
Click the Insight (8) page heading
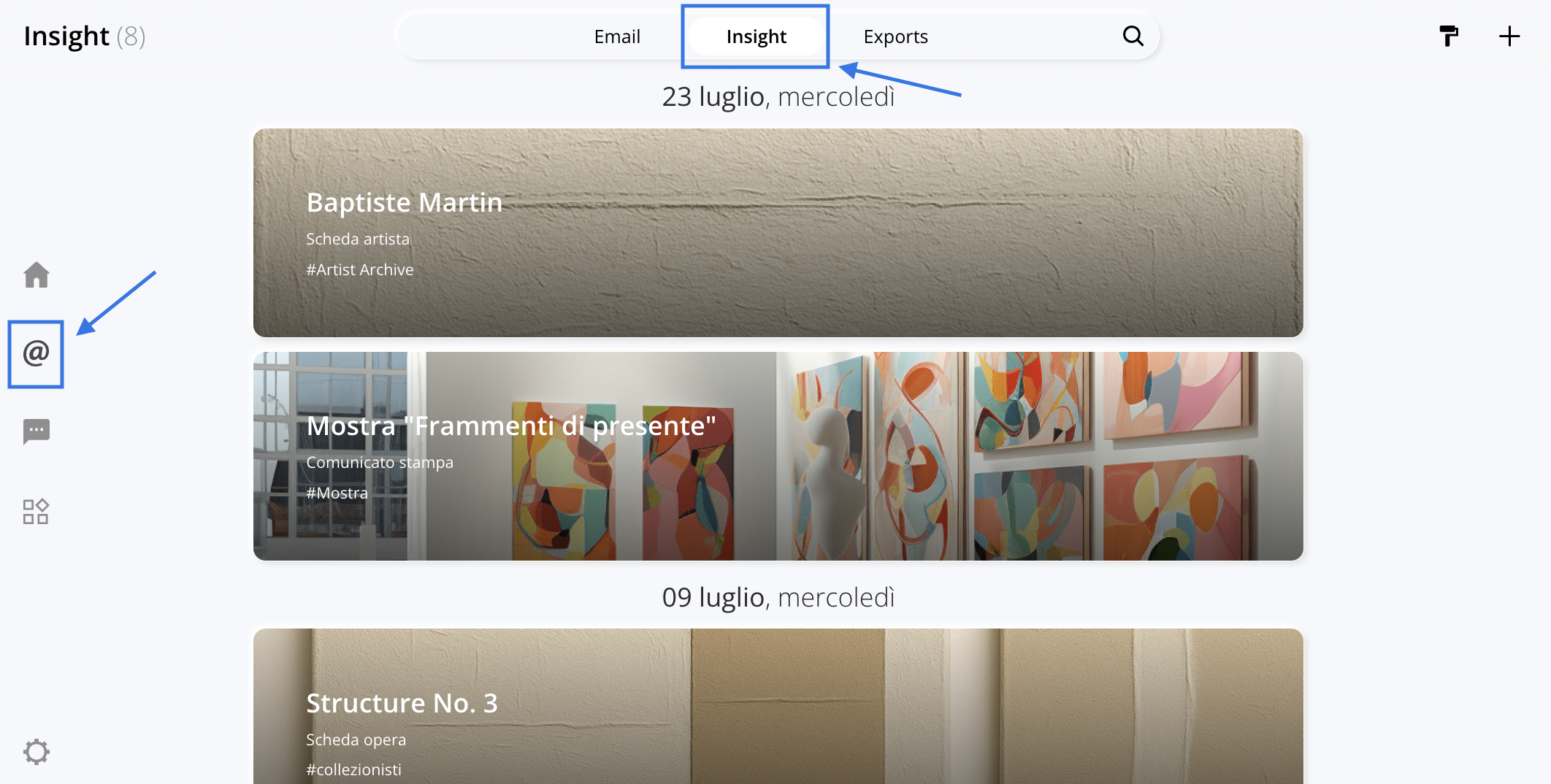(x=84, y=36)
